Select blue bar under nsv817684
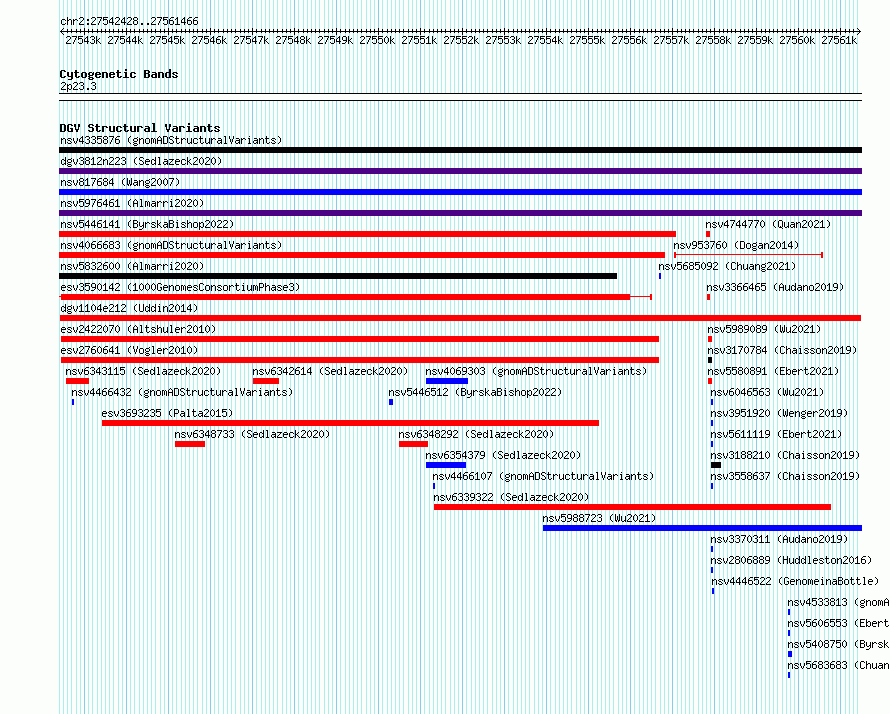 (460, 192)
